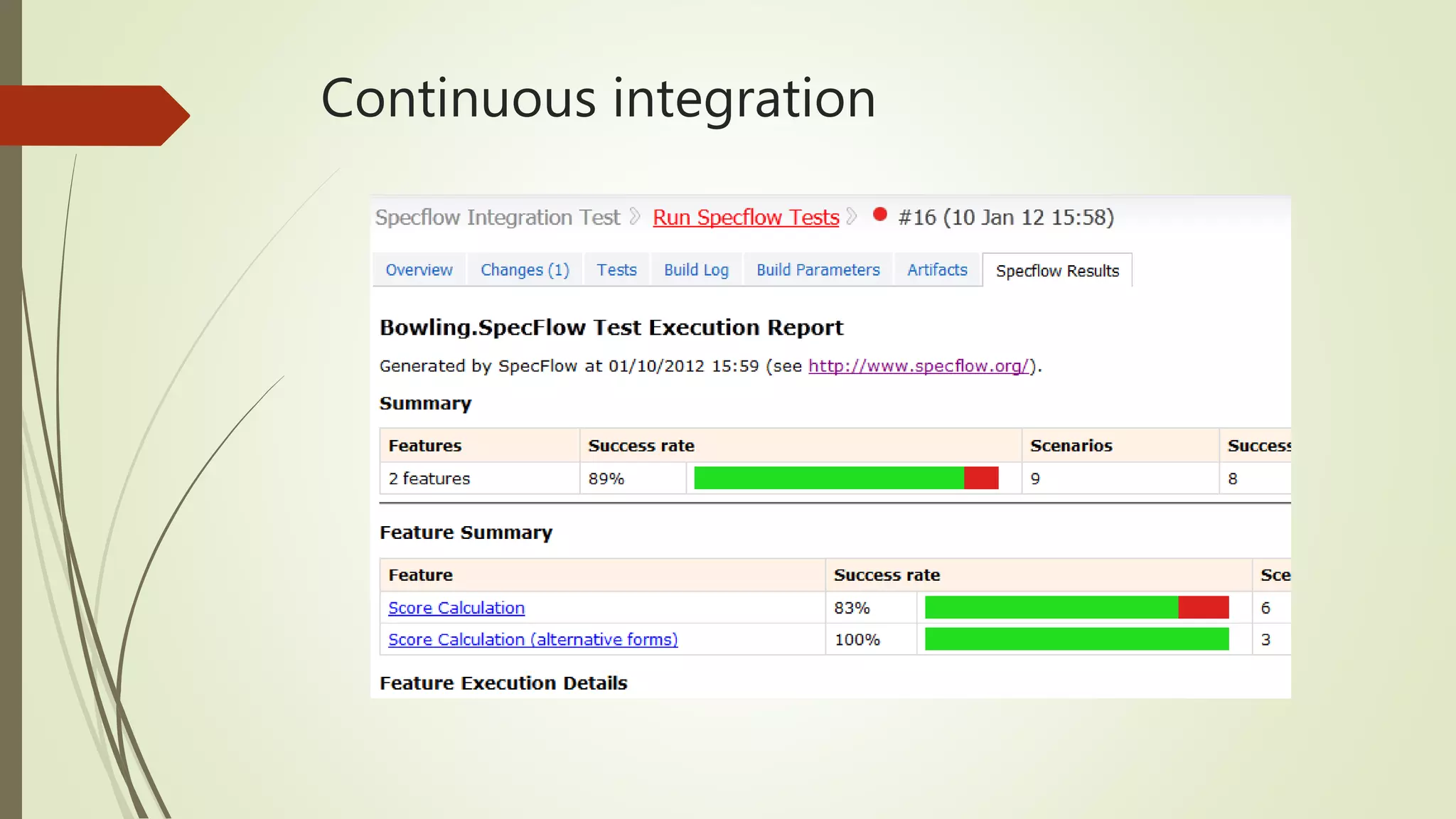1456x819 pixels.
Task: Open Score Calculation (alternative forms) link
Action: 533,640
